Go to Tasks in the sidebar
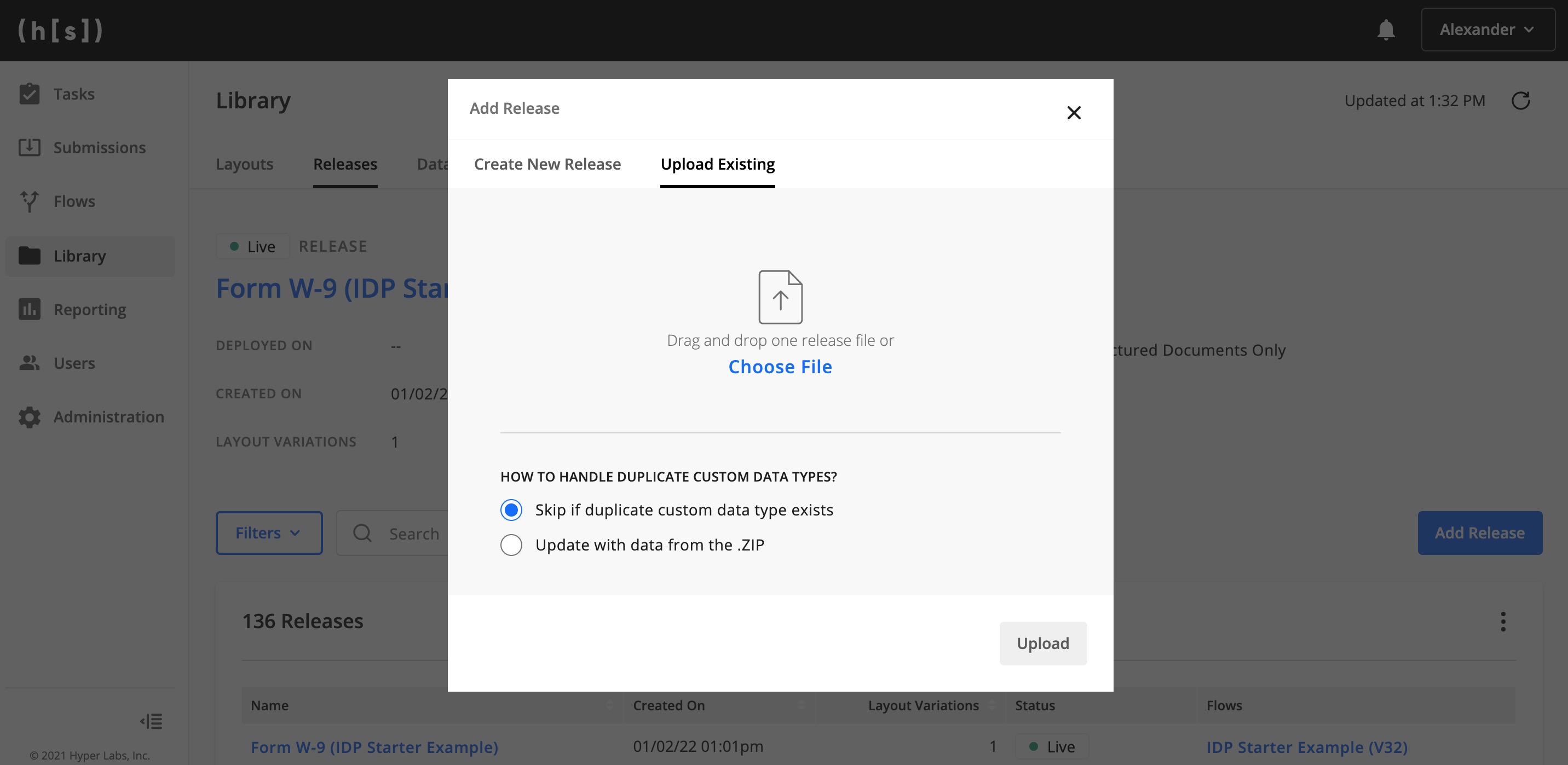1568x765 pixels. (x=90, y=94)
